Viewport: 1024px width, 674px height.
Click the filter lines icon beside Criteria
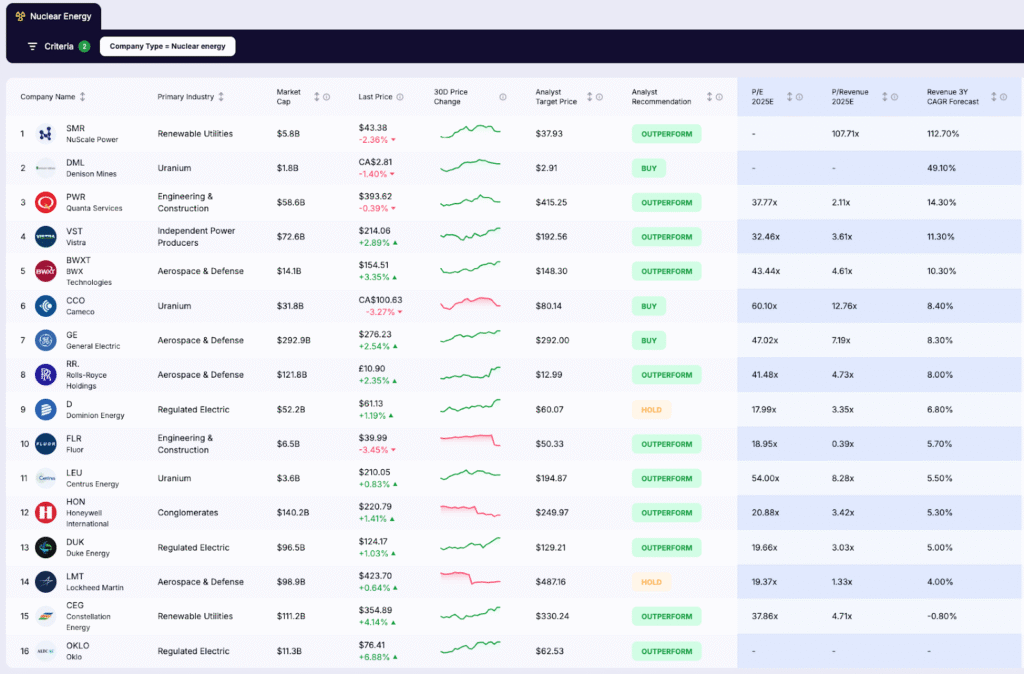32,46
